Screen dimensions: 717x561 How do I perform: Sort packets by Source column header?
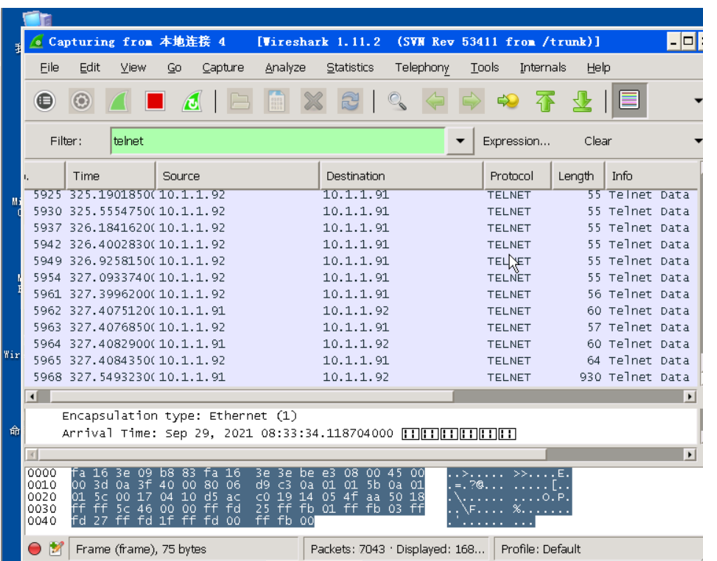click(x=237, y=176)
